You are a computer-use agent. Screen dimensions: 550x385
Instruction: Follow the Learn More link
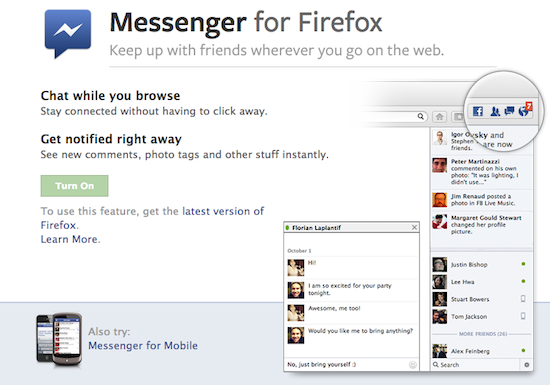point(69,239)
